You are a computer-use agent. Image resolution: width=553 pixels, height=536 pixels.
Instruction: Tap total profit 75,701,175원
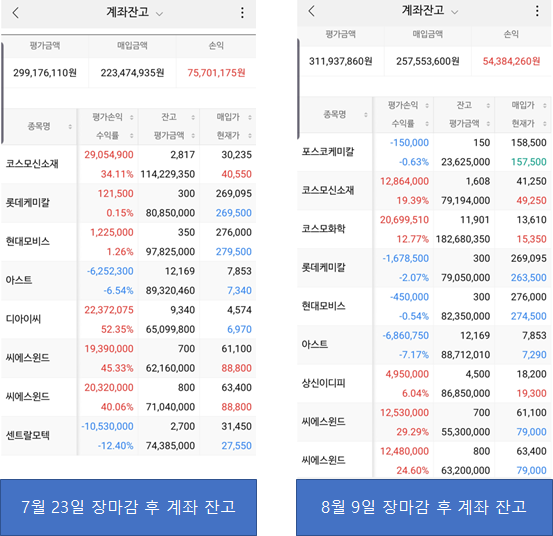pyautogui.click(x=216, y=73)
